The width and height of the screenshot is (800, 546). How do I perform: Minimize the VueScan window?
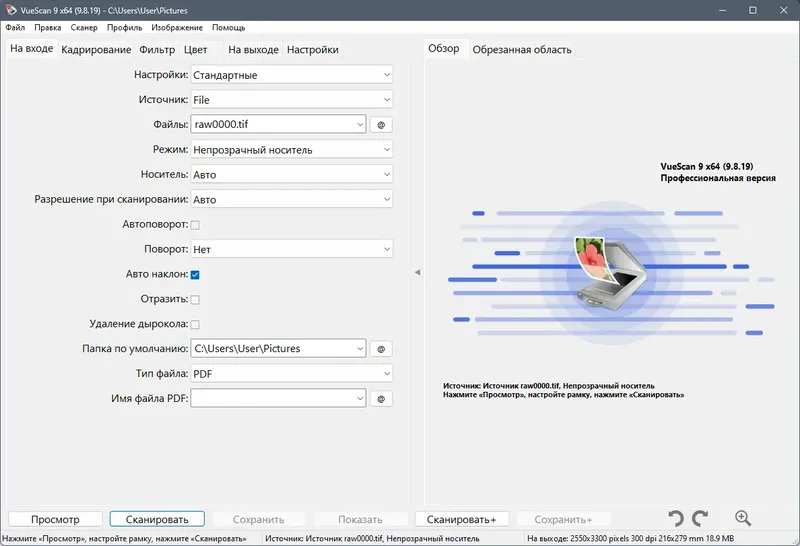point(722,10)
